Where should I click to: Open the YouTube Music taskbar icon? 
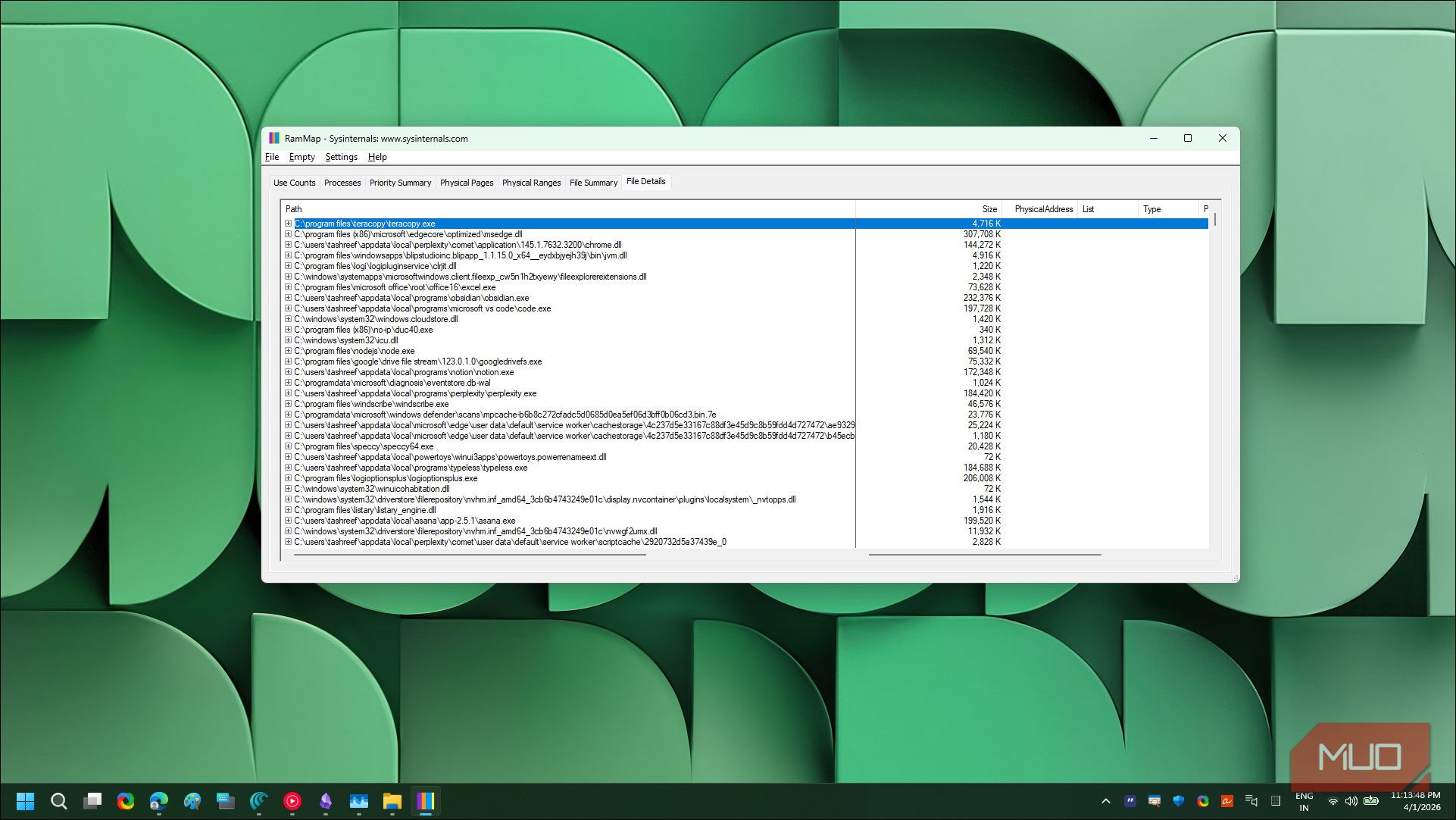click(292, 801)
